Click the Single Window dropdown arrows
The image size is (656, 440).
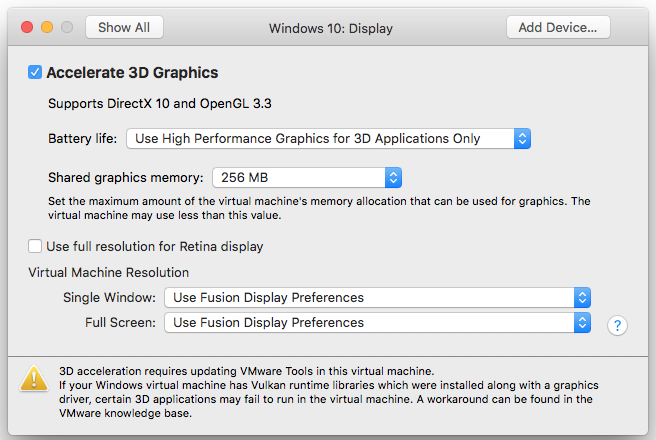coord(582,298)
